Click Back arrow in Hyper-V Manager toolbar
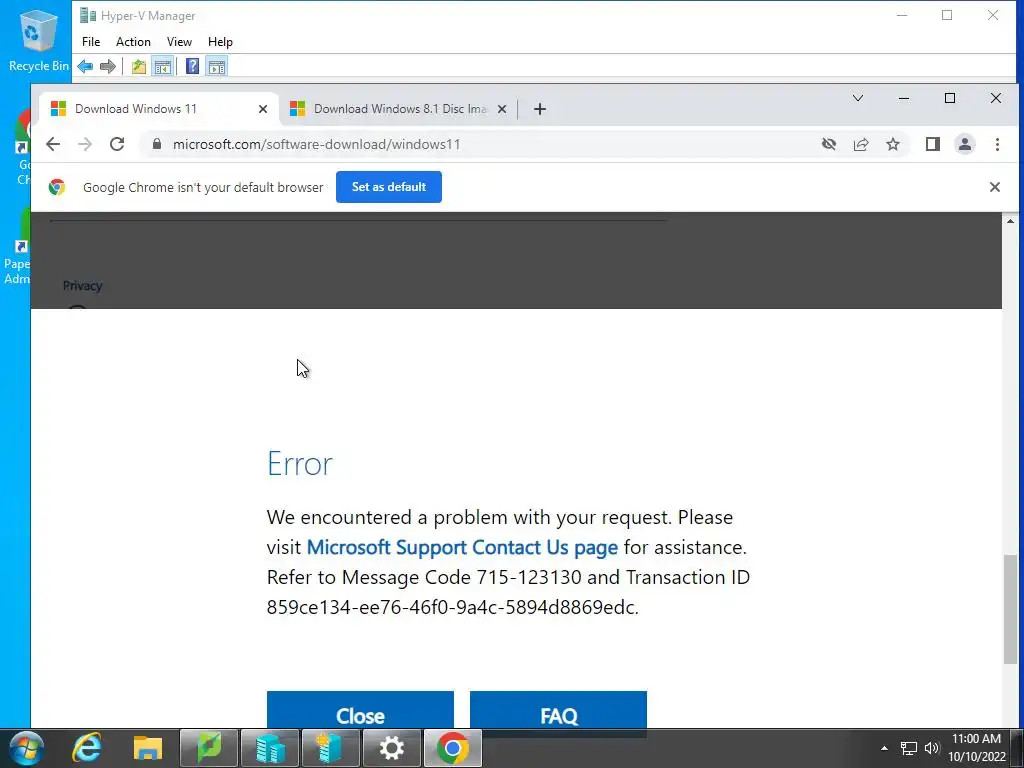Screen dimensions: 1024x768 pos(85,67)
